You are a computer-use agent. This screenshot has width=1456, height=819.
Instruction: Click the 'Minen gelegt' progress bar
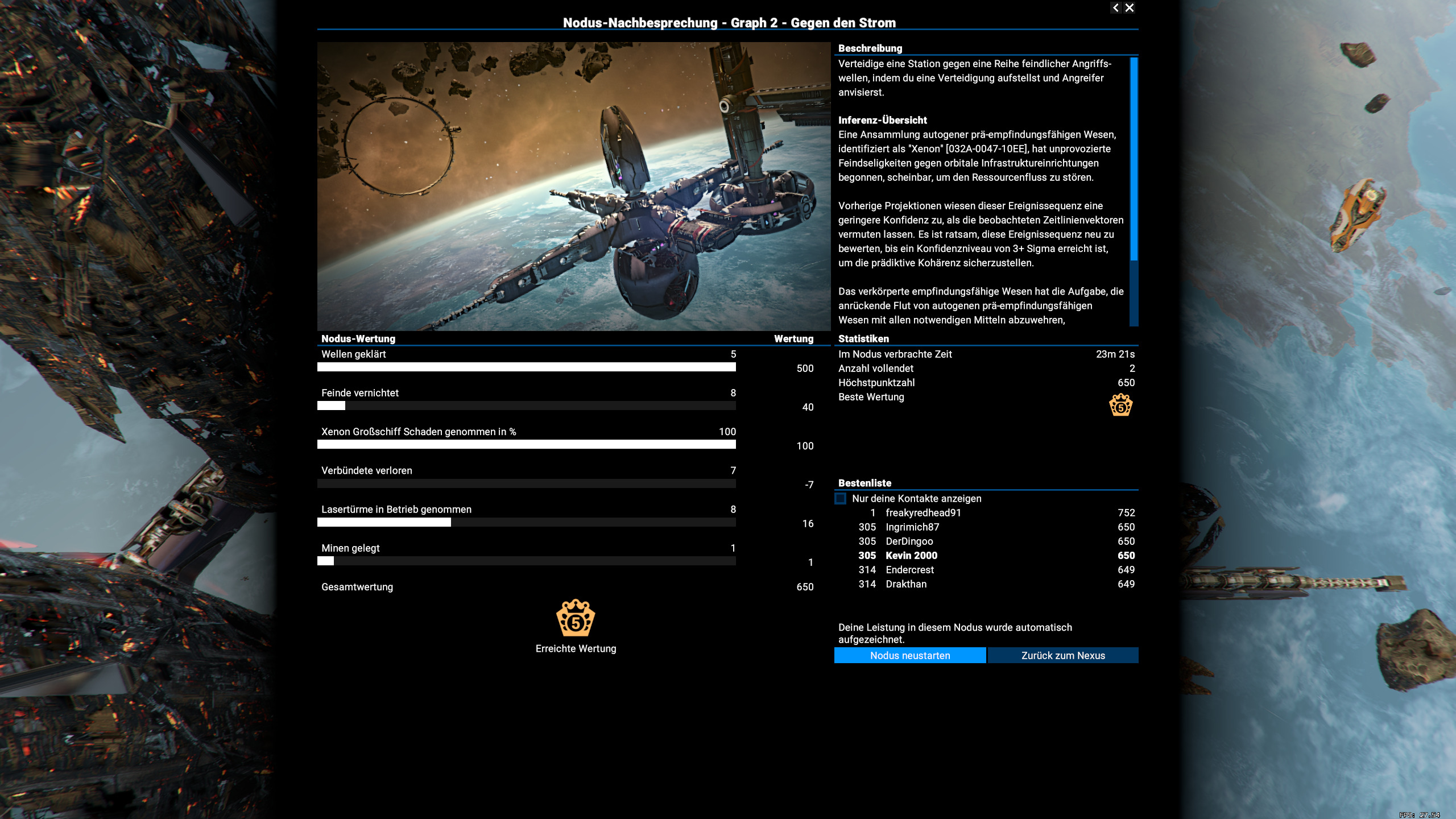click(527, 561)
